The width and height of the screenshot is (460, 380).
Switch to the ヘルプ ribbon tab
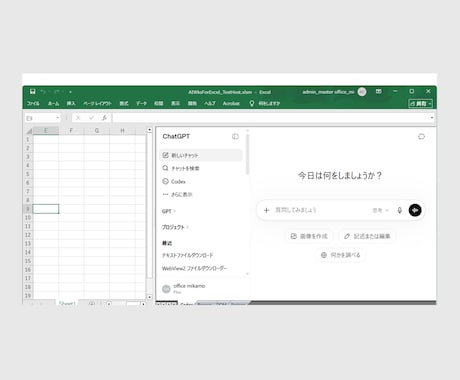coord(210,103)
